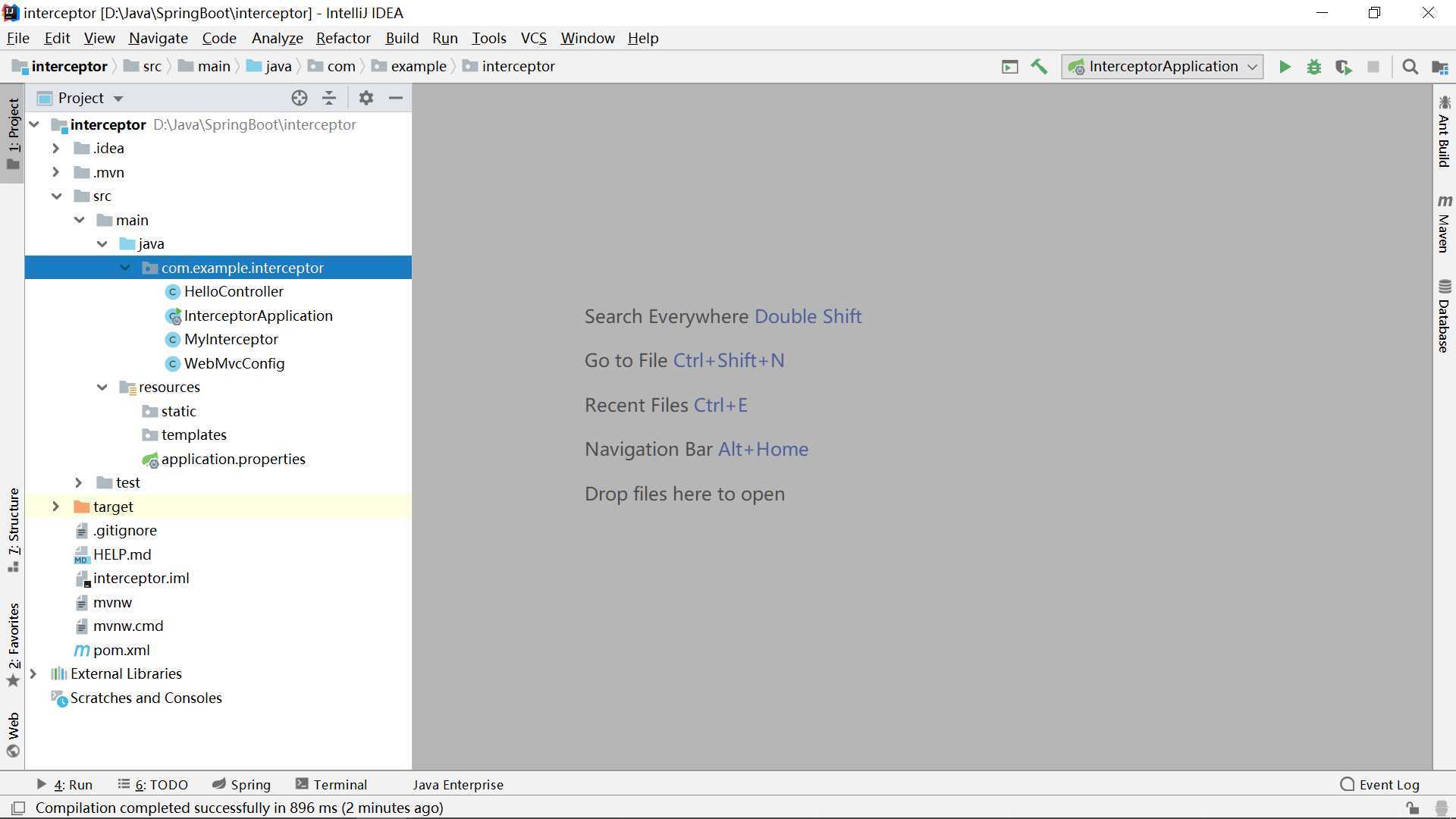Open Project Structure icon in toolbar
The image size is (1456, 819).
click(1440, 67)
